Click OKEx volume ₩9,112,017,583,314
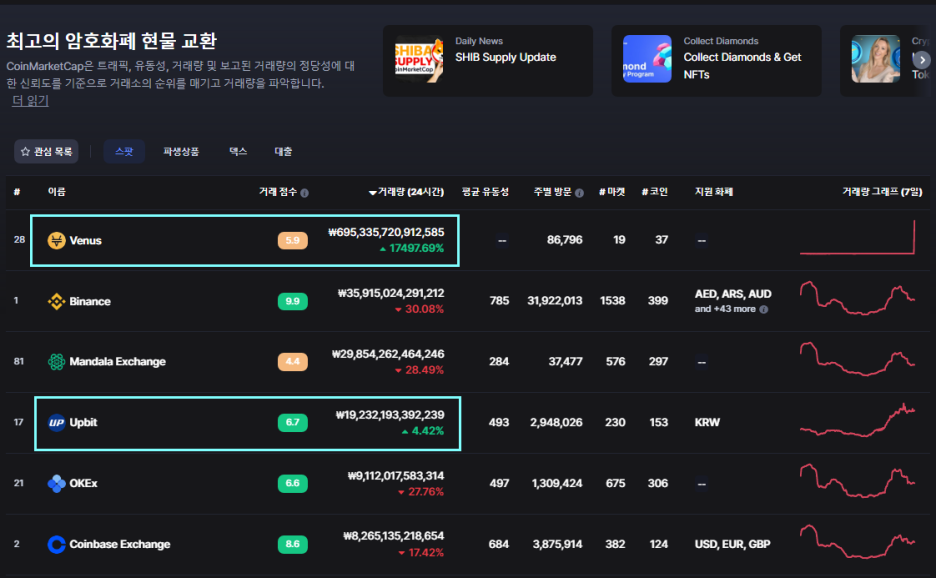The image size is (936, 578). (396, 476)
